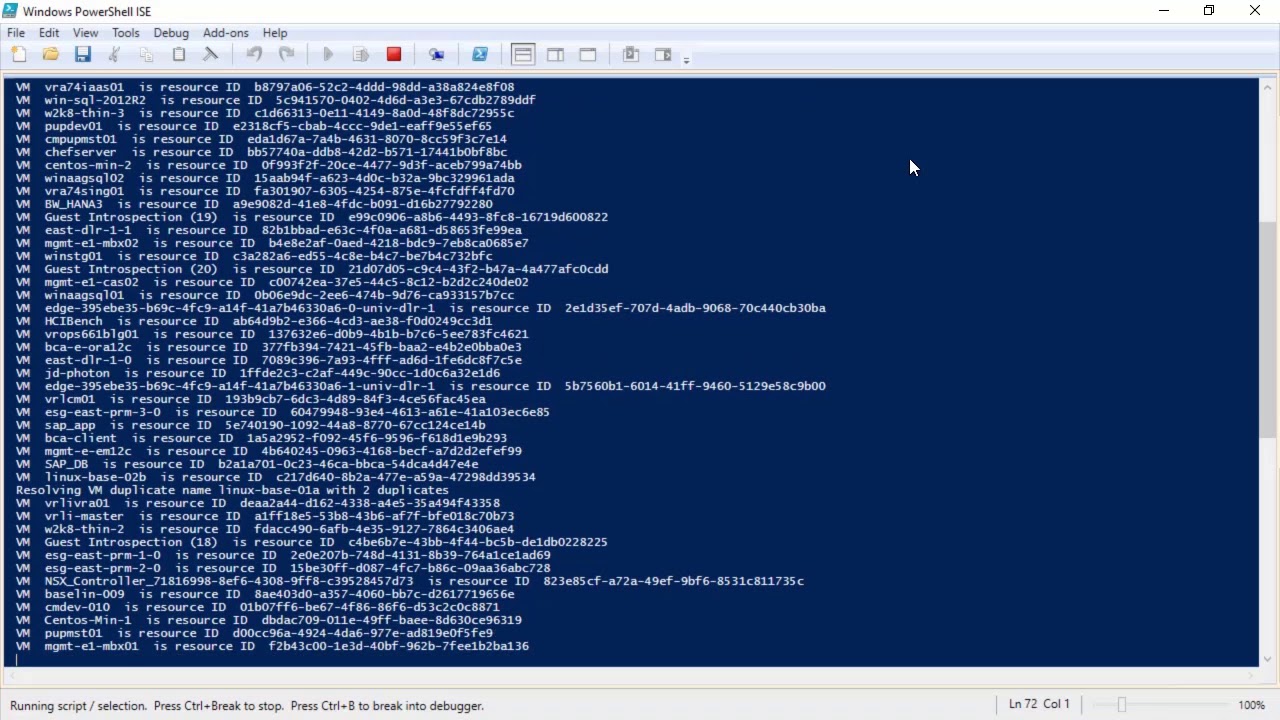Open the File menu
This screenshot has width=1280, height=720.
[x=16, y=33]
